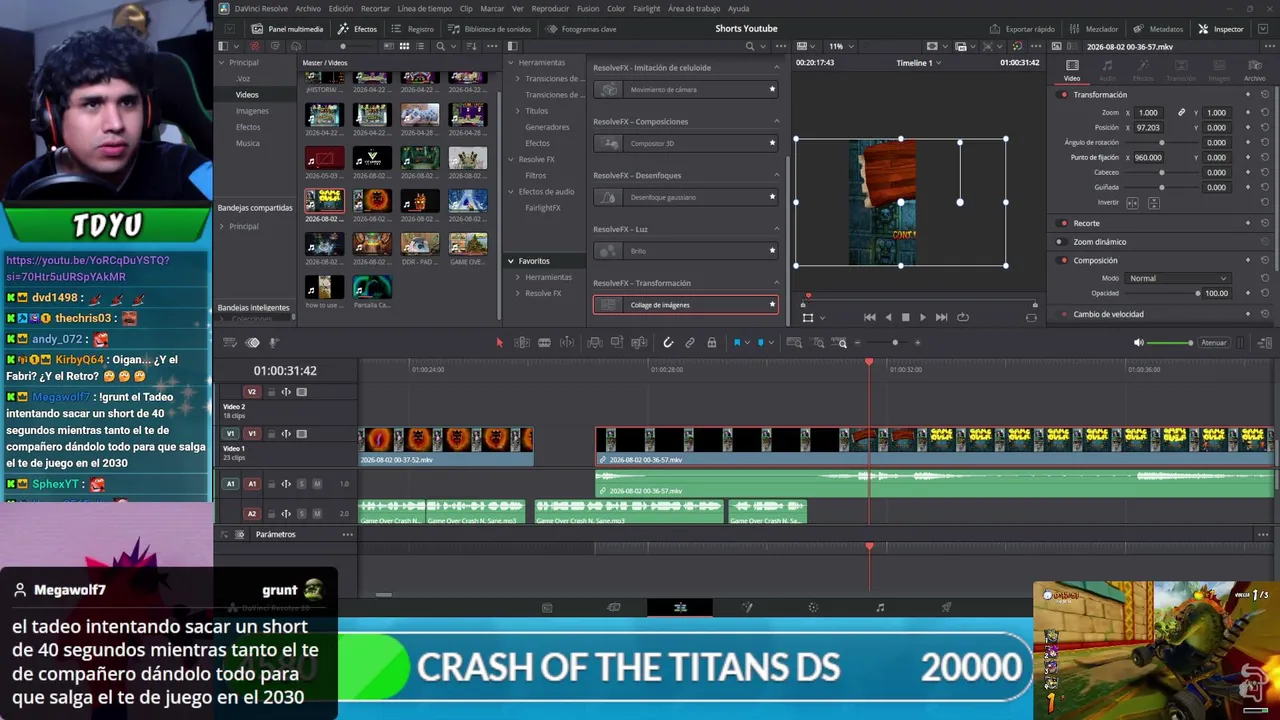This screenshot has width=1280, height=720.
Task: Go to first frame in viewer
Action: [x=869, y=317]
